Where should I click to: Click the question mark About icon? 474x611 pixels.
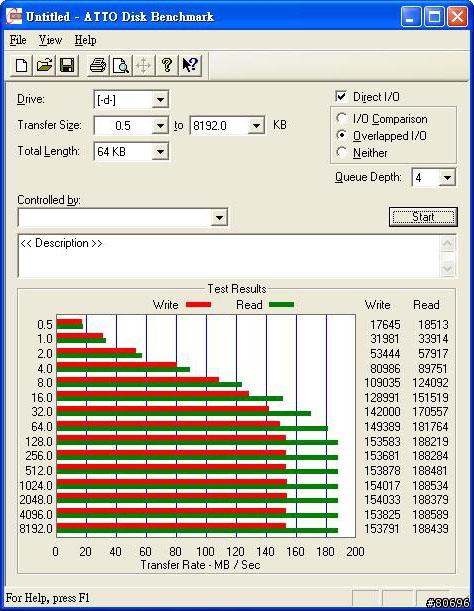[x=167, y=65]
